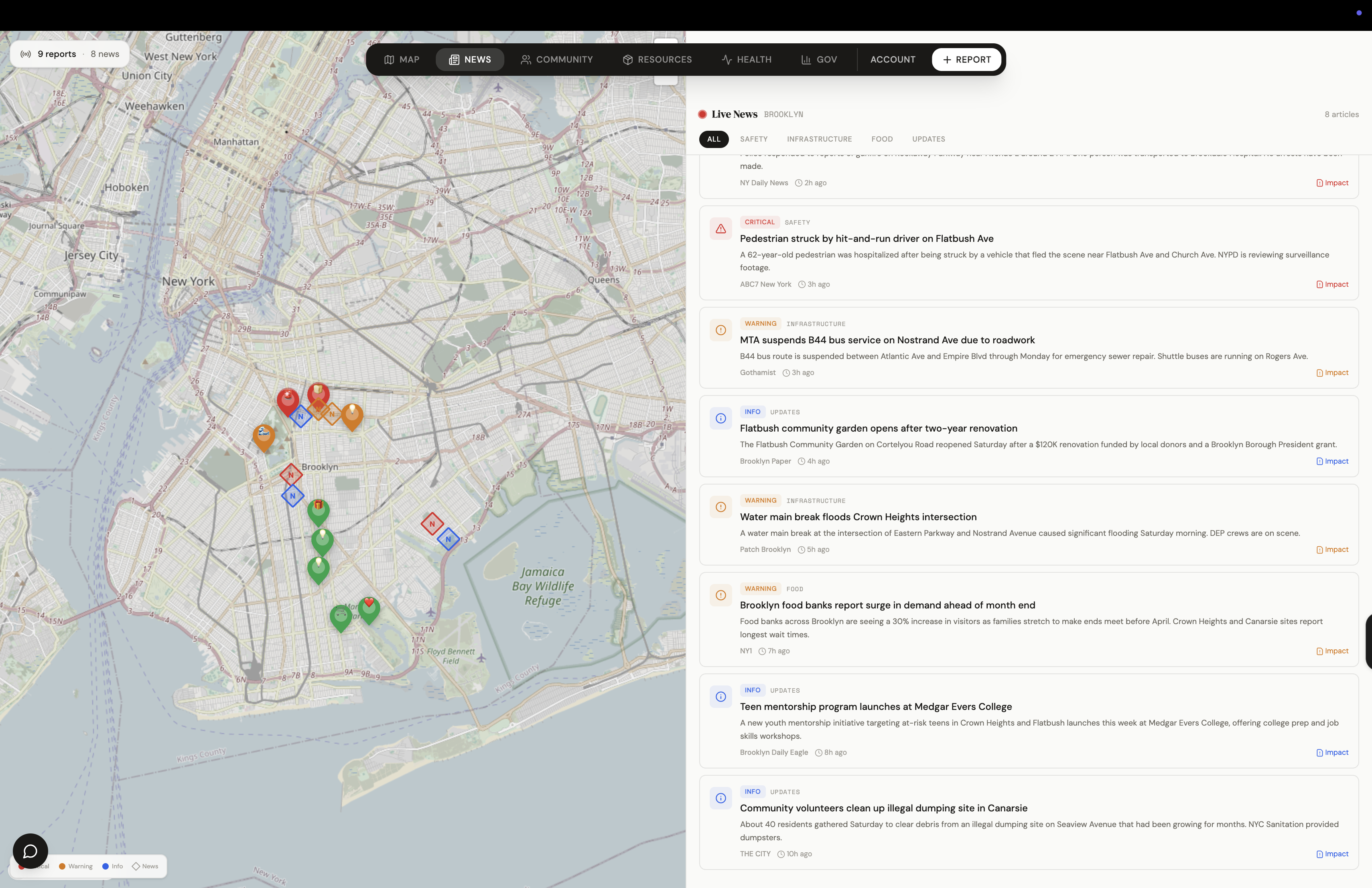1372x888 pixels.
Task: Open the COMMUNITY tab
Action: pyautogui.click(x=556, y=59)
